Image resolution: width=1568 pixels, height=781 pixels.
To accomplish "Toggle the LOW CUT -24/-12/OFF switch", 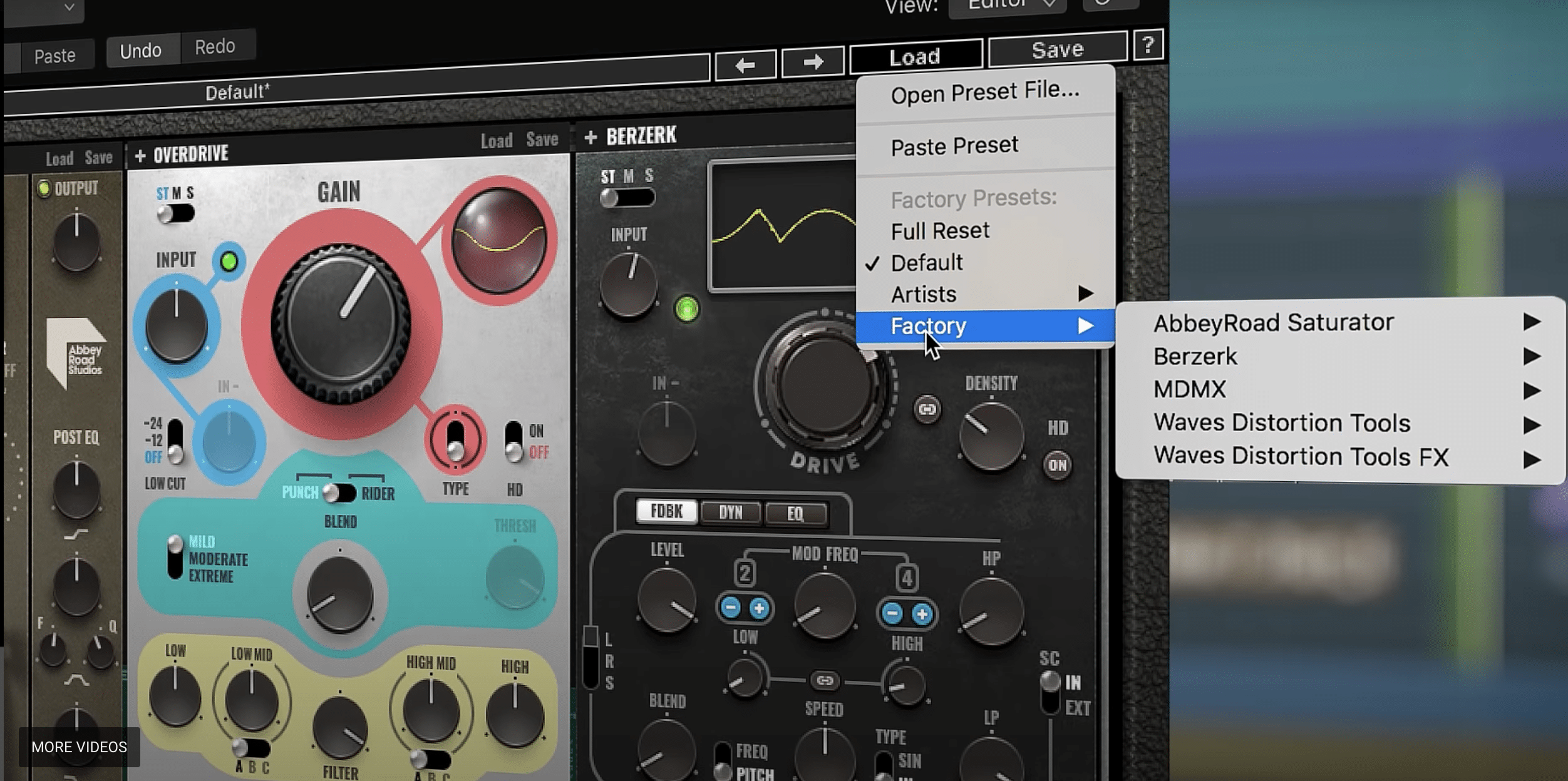I will [x=176, y=441].
